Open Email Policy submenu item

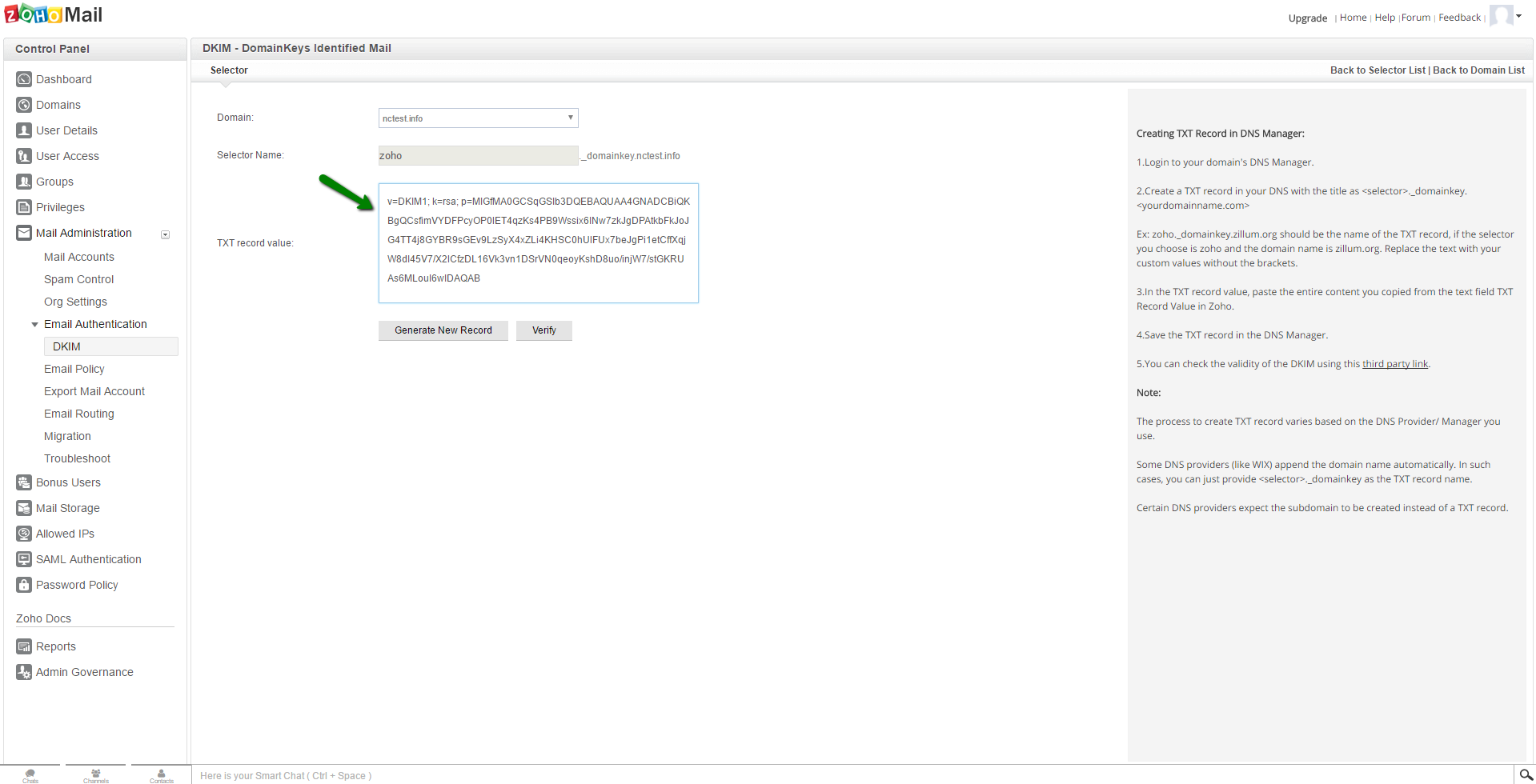pyautogui.click(x=74, y=369)
